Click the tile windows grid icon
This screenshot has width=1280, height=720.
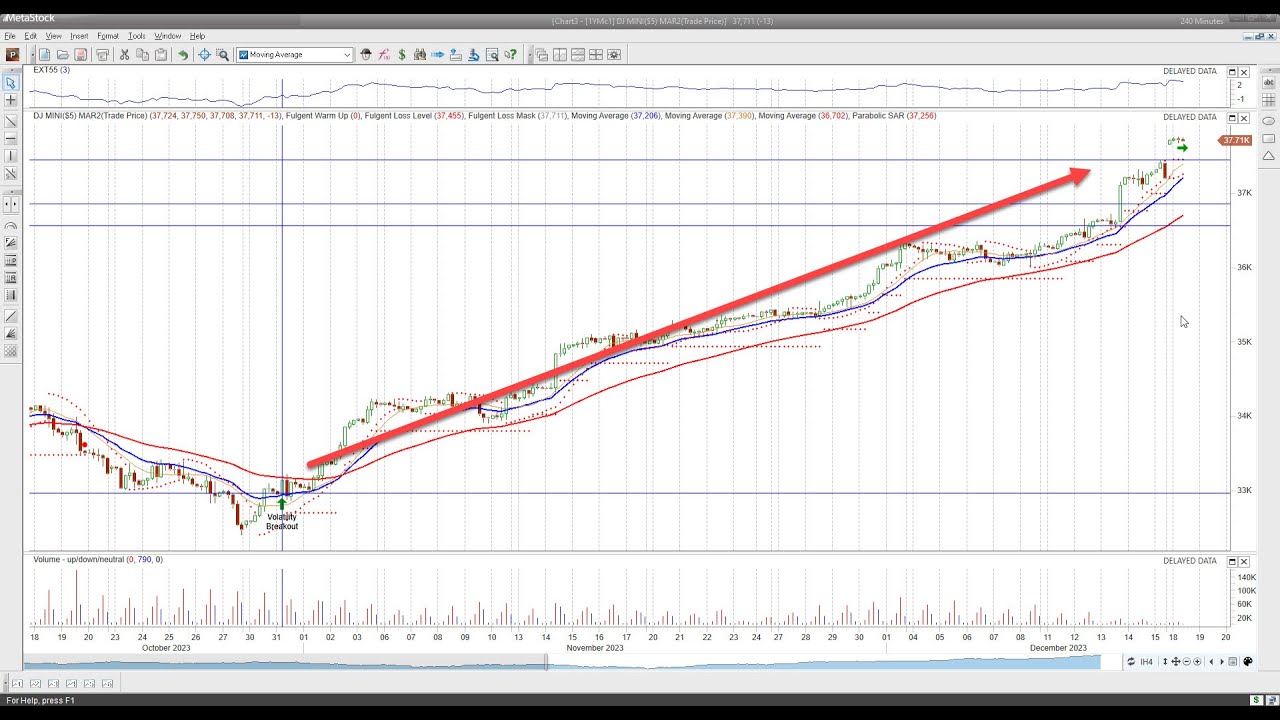click(x=596, y=55)
